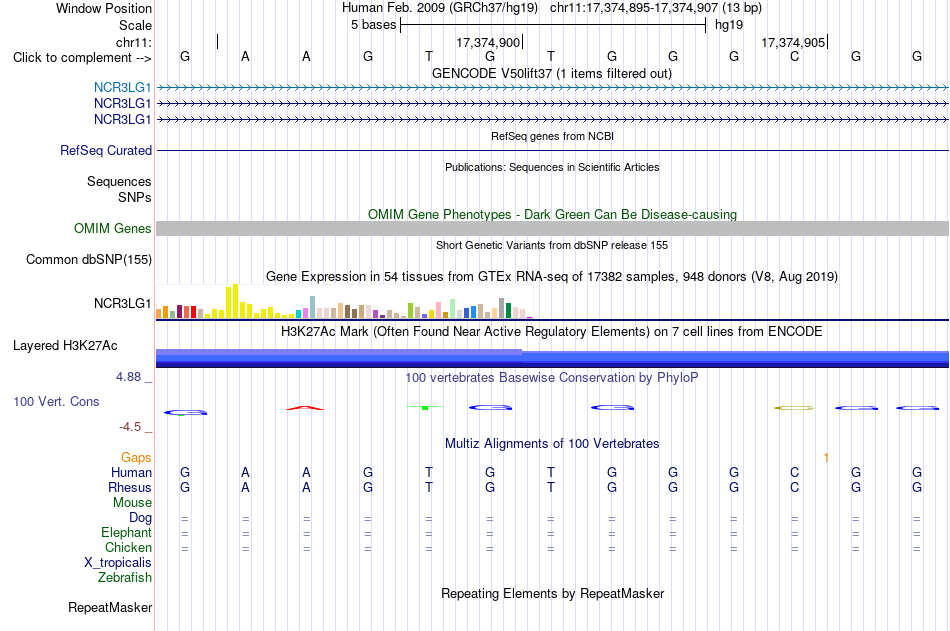
Task: Click the Window Position label
Action: pyautogui.click(x=104, y=8)
